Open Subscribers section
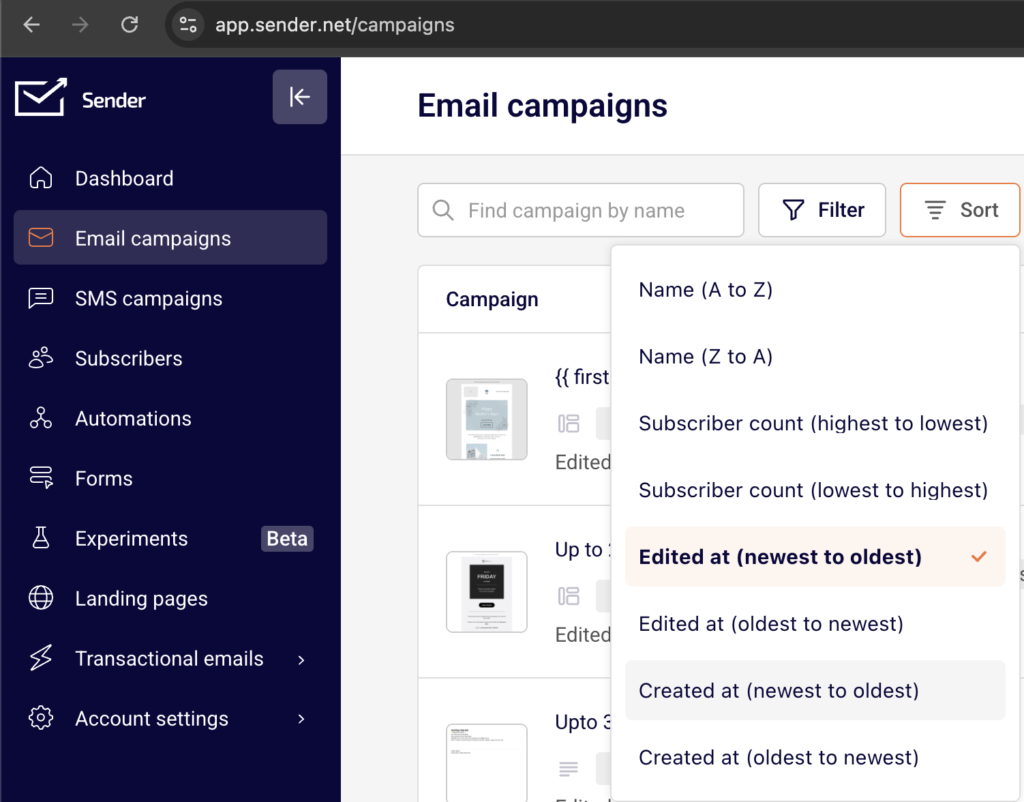This screenshot has height=802, width=1024. coord(170,359)
